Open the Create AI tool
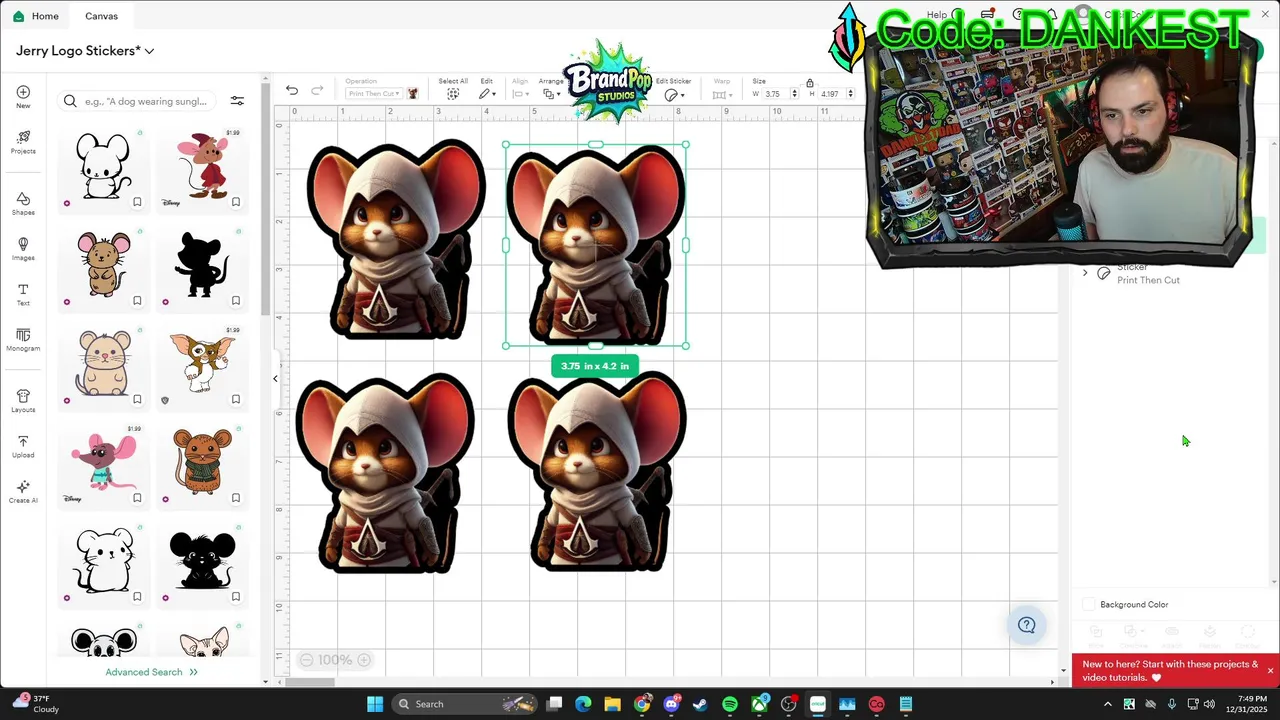The height and width of the screenshot is (720, 1280). point(23,492)
